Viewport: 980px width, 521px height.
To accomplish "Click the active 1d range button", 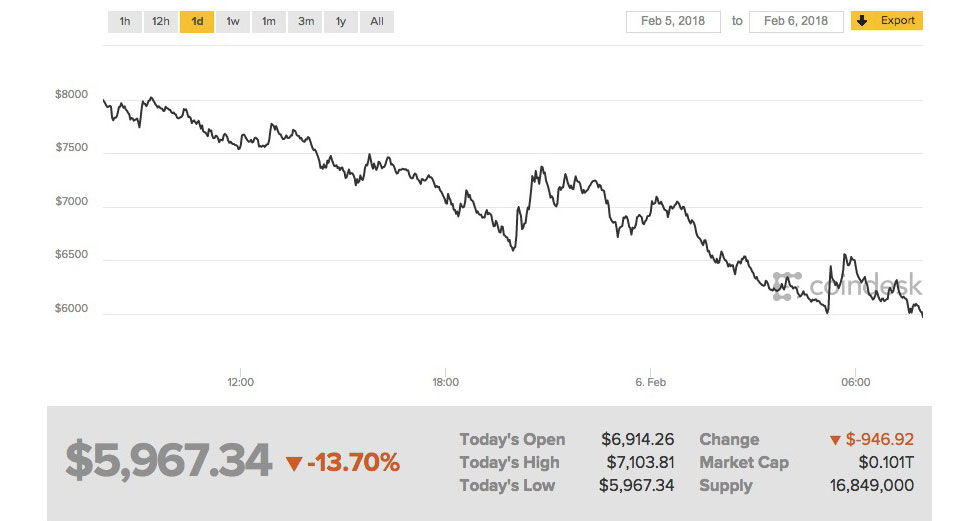I will pos(197,21).
